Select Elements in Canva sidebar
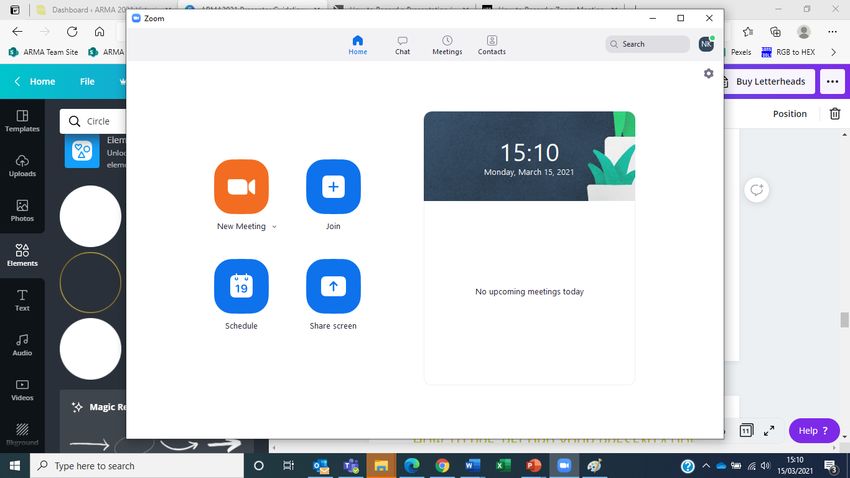850x478 pixels. coord(22,255)
